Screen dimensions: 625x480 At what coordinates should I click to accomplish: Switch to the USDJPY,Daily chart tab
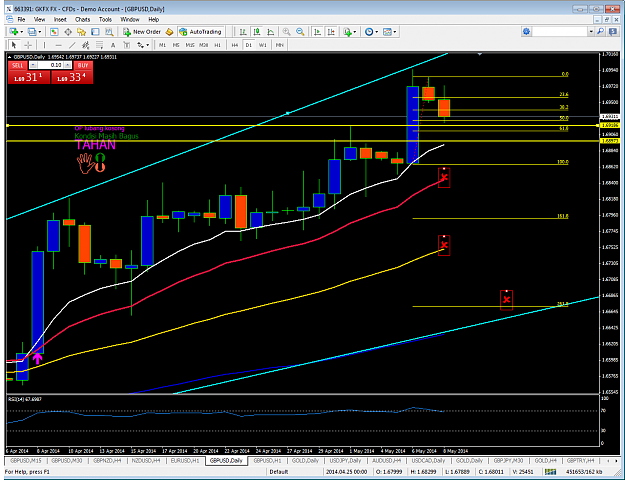click(x=345, y=460)
